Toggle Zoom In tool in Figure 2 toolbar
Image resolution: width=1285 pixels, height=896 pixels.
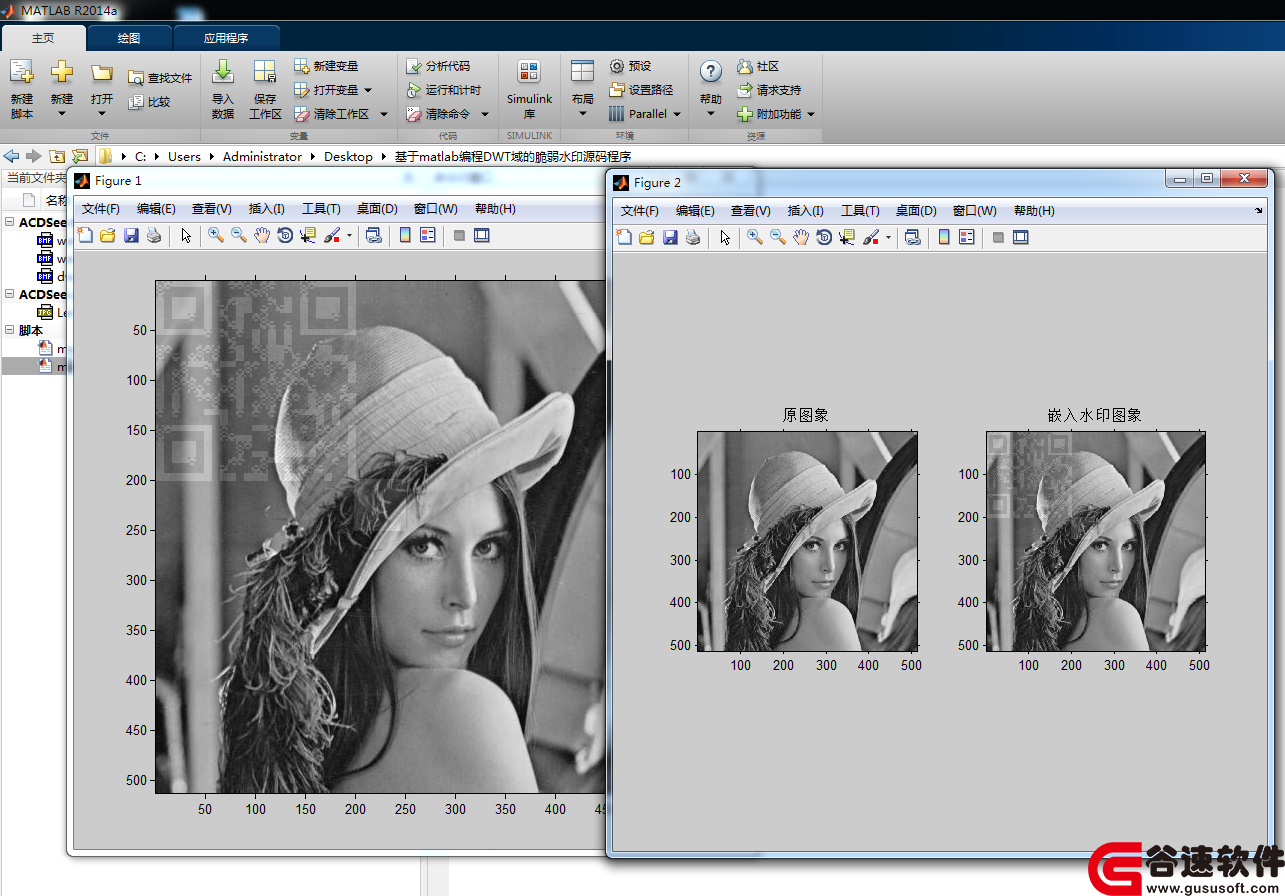(x=755, y=237)
